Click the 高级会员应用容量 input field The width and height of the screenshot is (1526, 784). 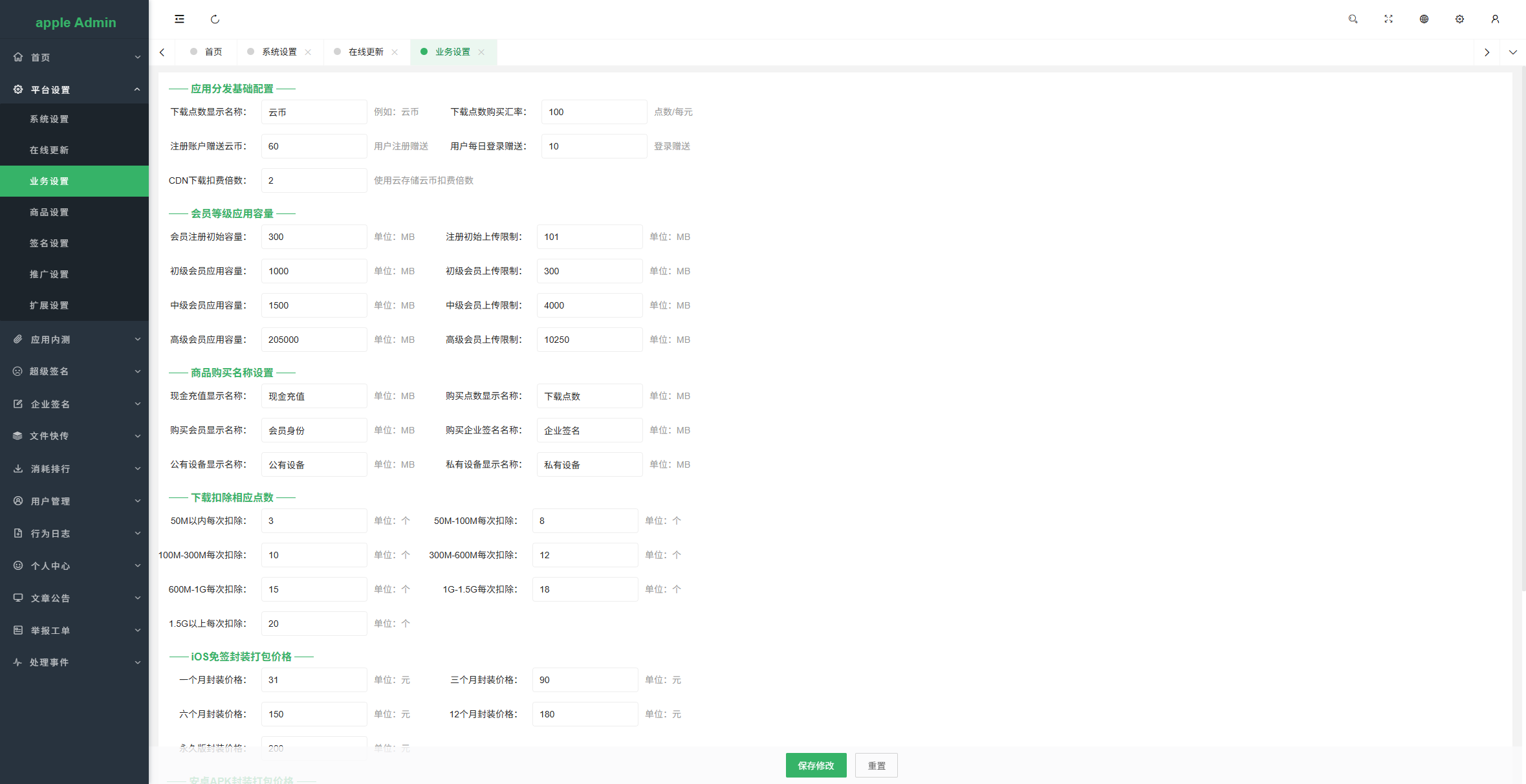314,340
